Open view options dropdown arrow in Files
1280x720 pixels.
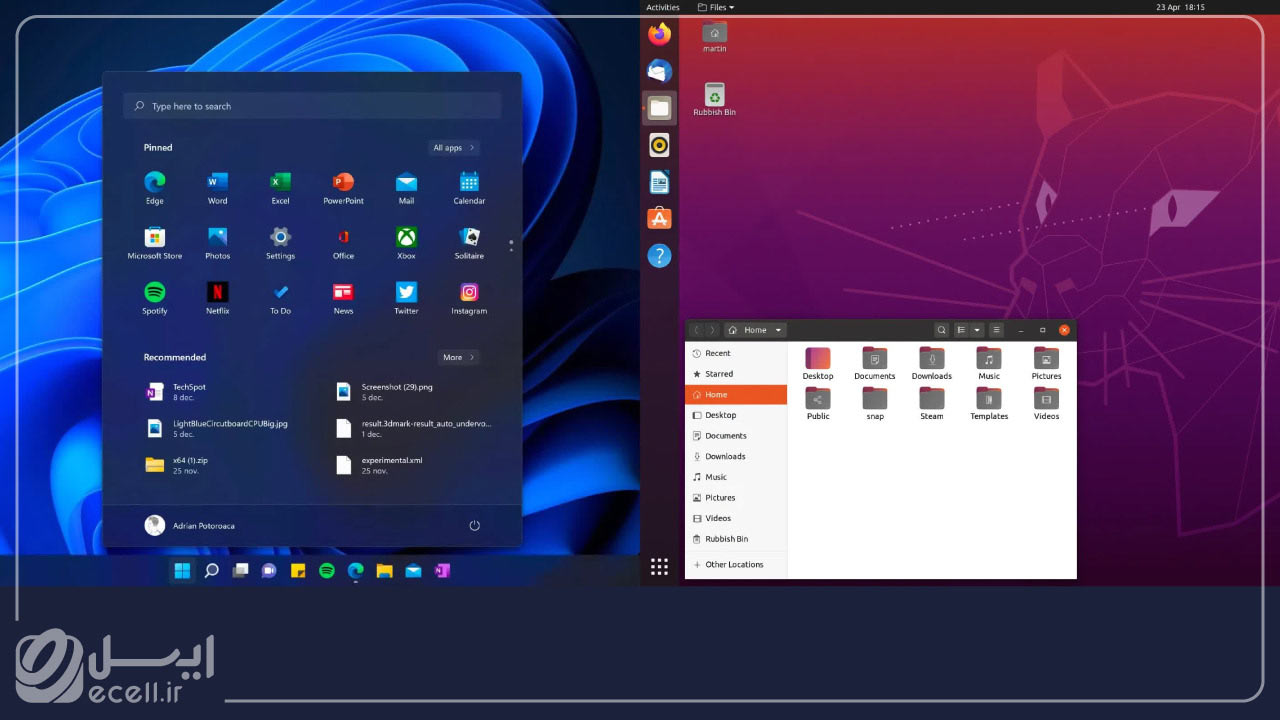(x=977, y=330)
